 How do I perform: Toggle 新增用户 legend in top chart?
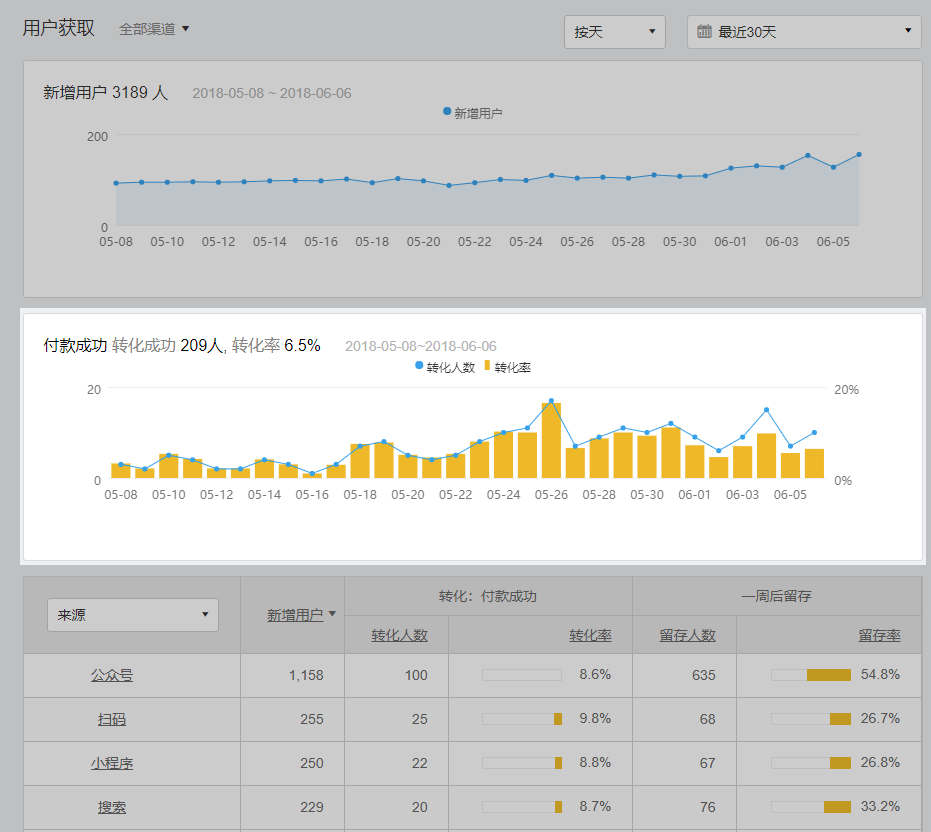[472, 113]
